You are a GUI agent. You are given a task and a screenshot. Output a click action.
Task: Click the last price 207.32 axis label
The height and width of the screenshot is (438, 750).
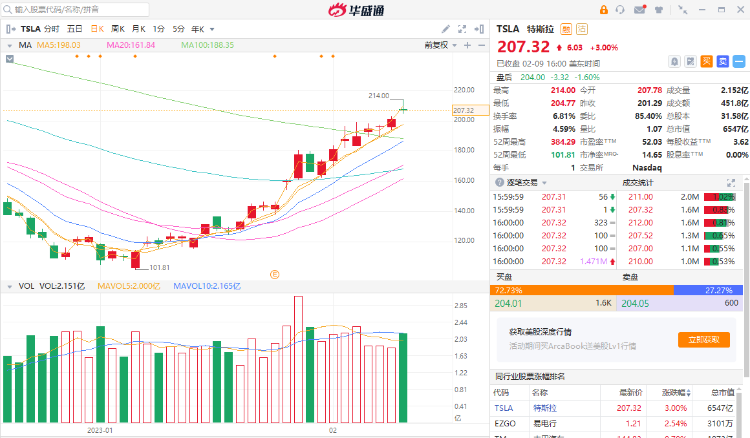point(471,110)
